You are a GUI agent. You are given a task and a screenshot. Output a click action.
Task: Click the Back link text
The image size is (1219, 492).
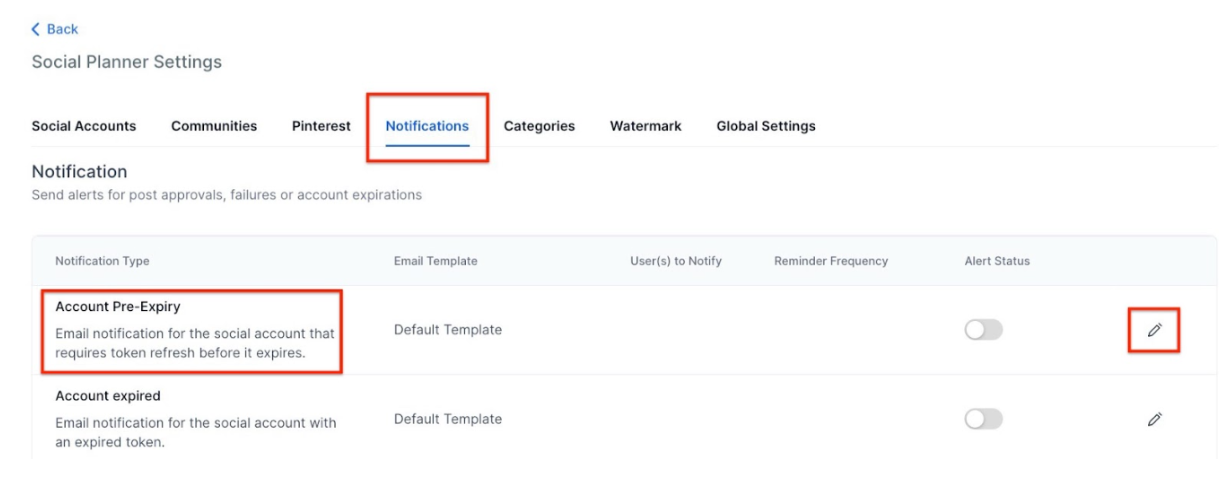click(62, 30)
